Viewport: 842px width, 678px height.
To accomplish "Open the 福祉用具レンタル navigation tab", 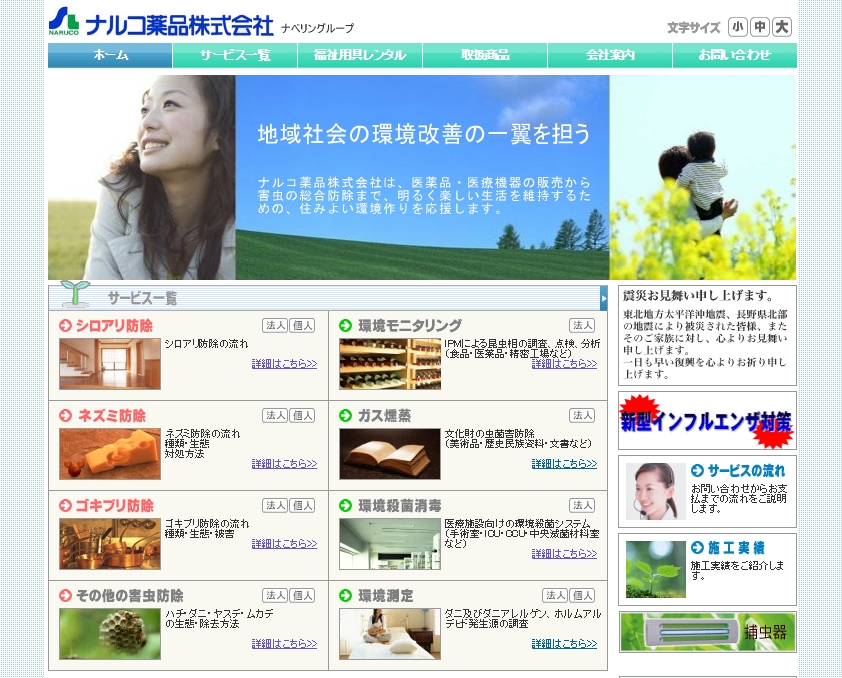I will click(360, 55).
